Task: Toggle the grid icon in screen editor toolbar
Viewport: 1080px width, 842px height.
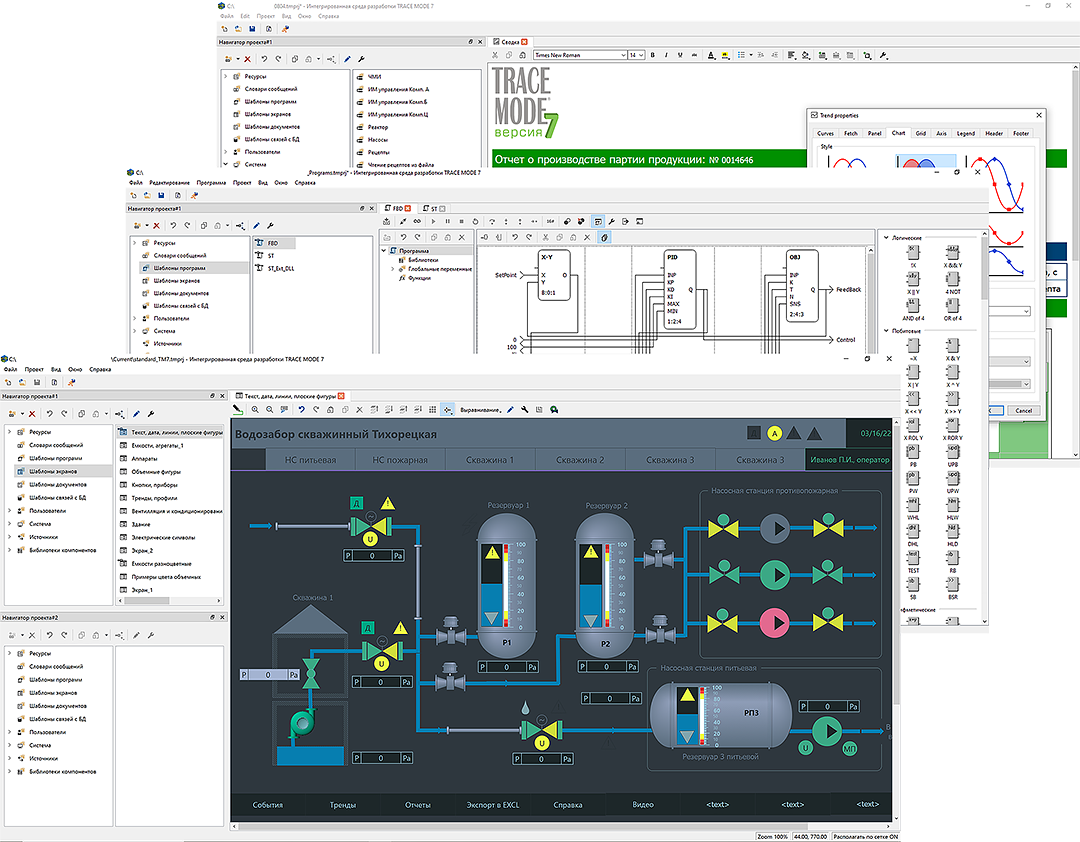Action: (433, 409)
